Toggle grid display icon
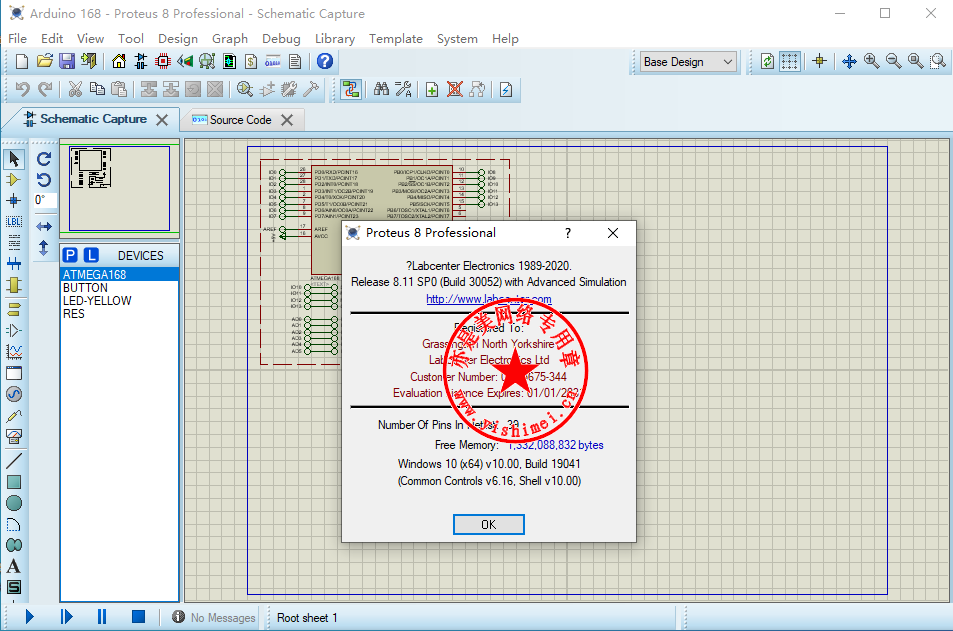The width and height of the screenshot is (953, 631). (x=790, y=61)
